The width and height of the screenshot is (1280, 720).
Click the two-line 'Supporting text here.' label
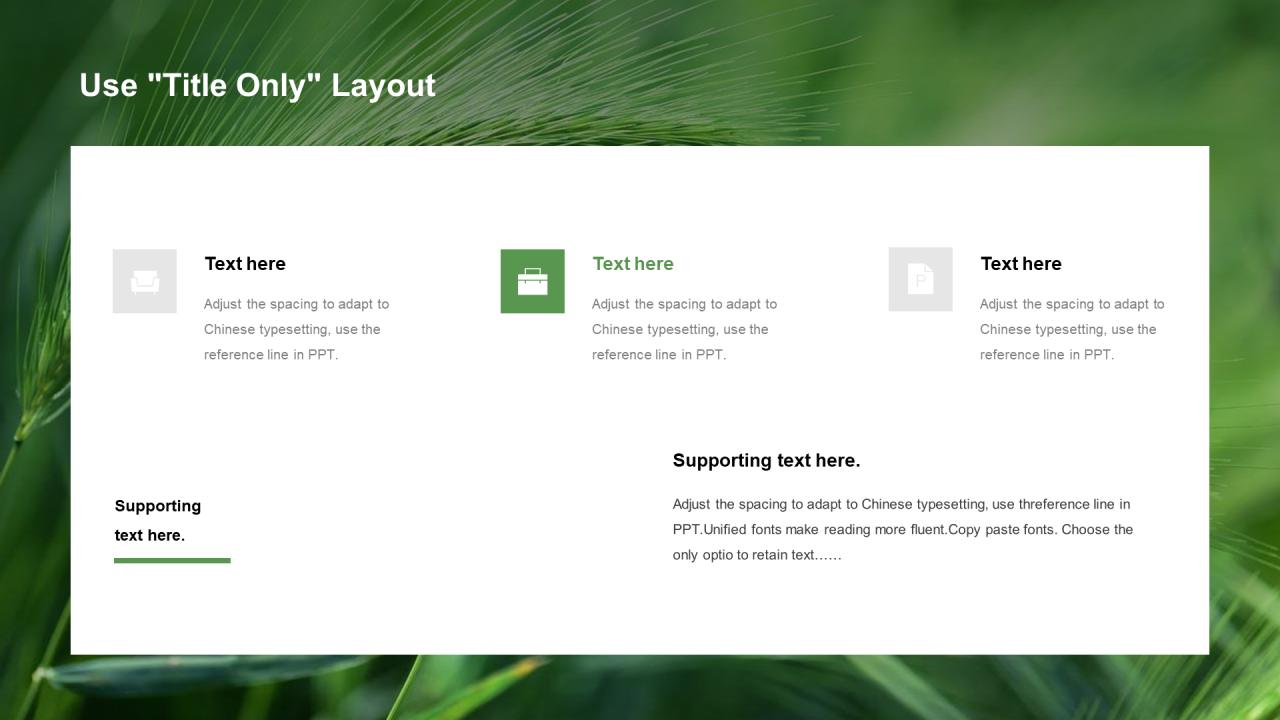(158, 520)
